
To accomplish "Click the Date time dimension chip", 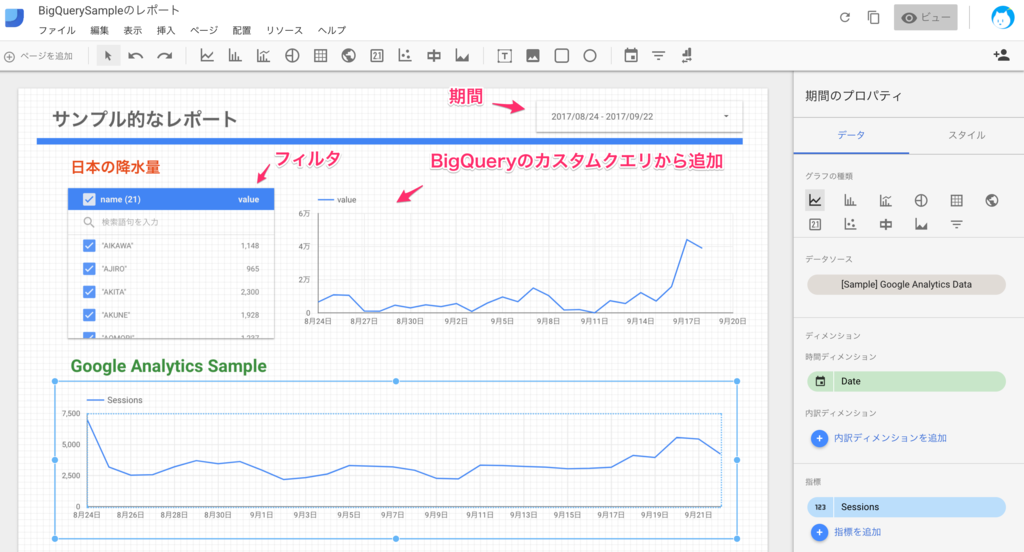I will click(x=906, y=381).
